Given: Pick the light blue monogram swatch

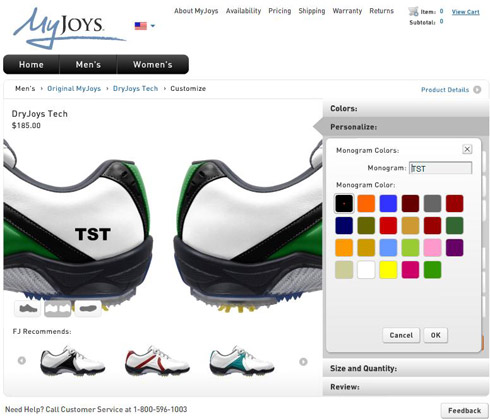Looking at the screenshot, I should [x=388, y=248].
